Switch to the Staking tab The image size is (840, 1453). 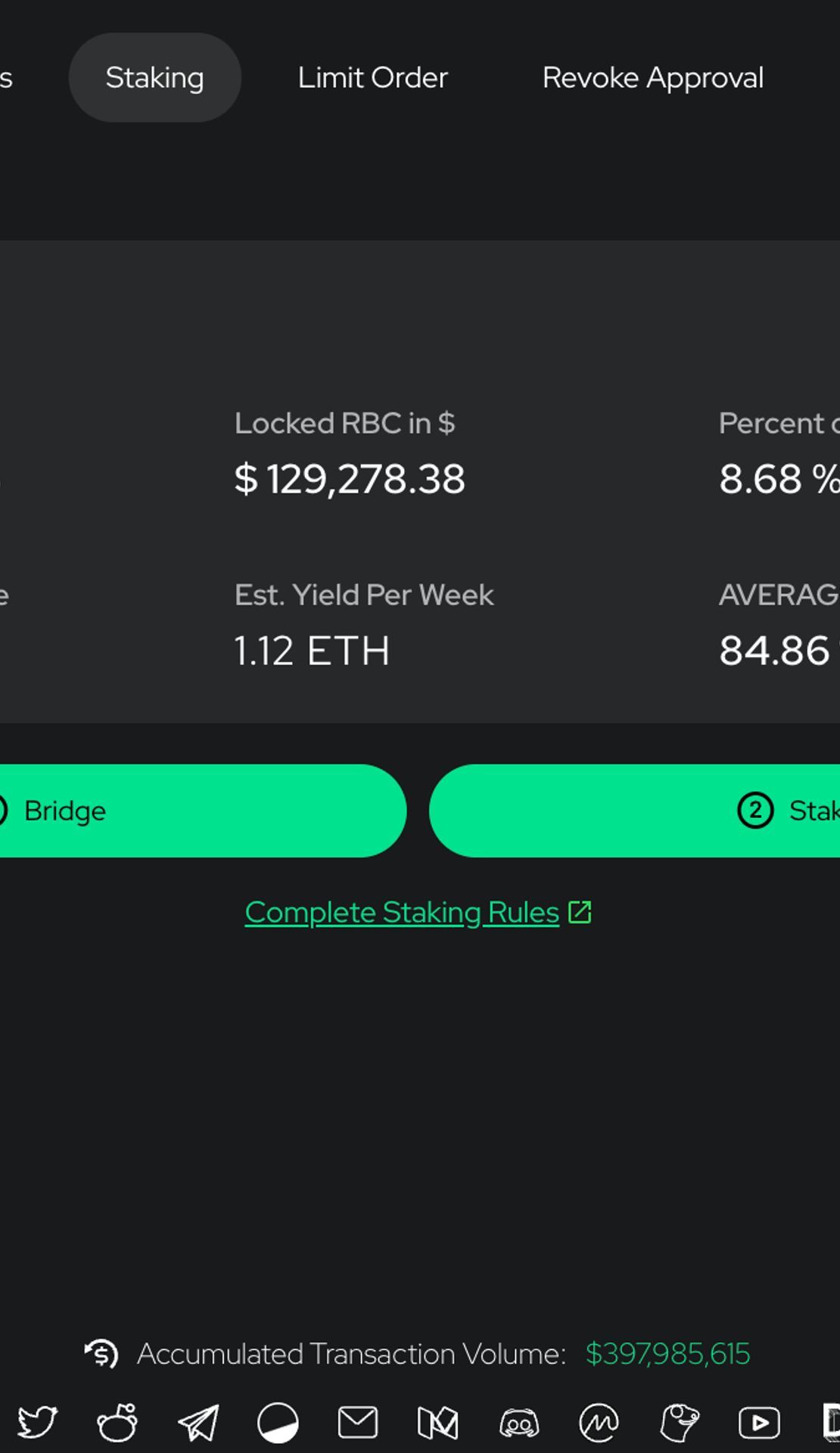coord(155,77)
